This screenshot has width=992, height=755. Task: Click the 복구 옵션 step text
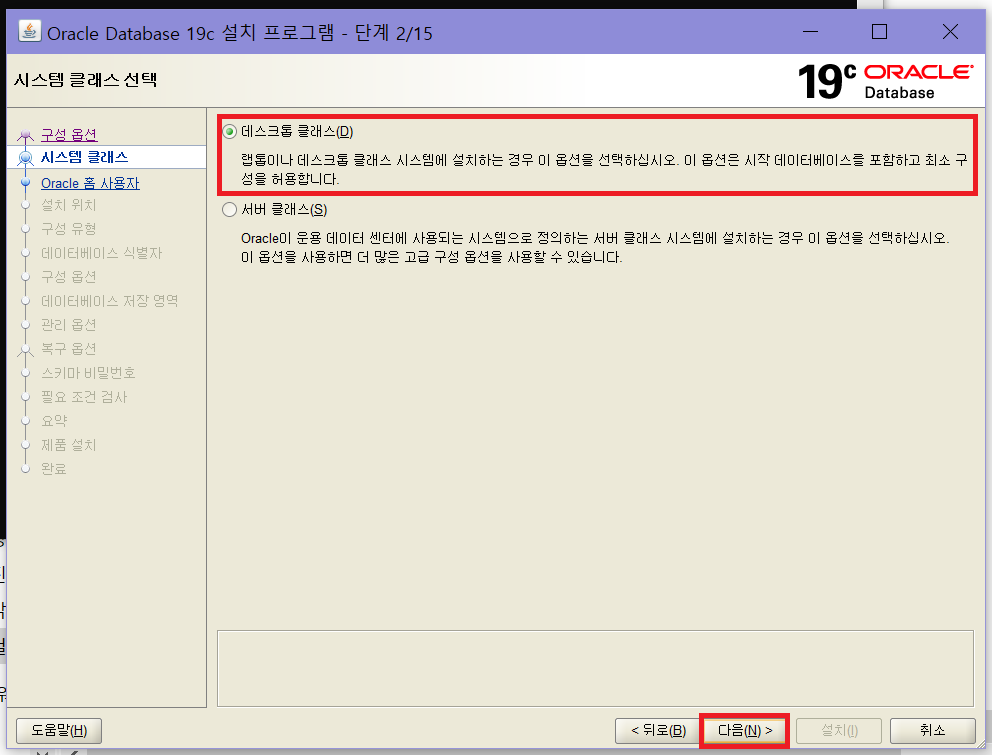pyautogui.click(x=68, y=349)
